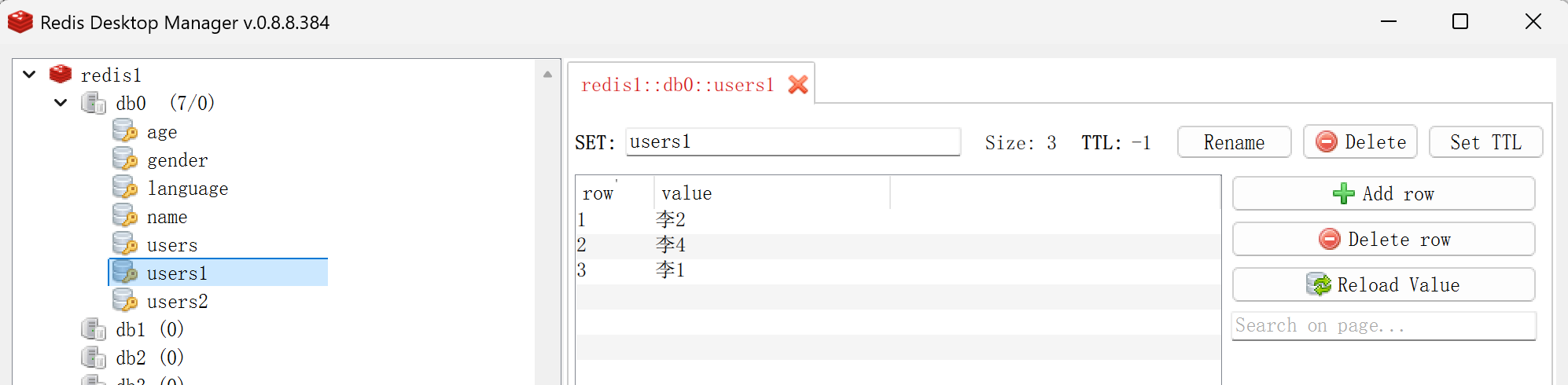Viewport: 1568px width, 385px height.
Task: Select redis1 connection label
Action: coord(111,75)
